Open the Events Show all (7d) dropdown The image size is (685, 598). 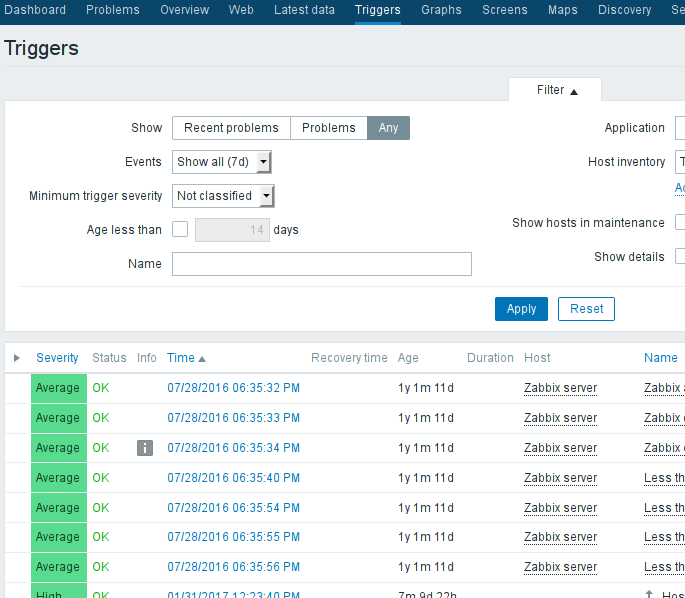(x=222, y=162)
